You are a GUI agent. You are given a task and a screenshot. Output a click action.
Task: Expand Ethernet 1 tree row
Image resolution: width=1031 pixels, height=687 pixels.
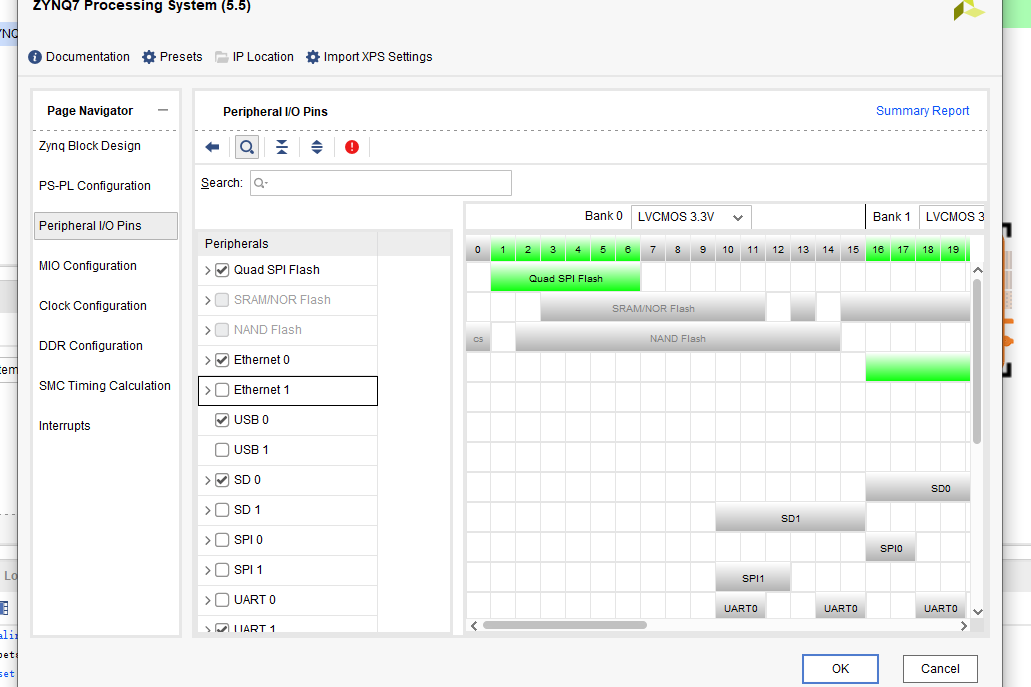point(208,391)
